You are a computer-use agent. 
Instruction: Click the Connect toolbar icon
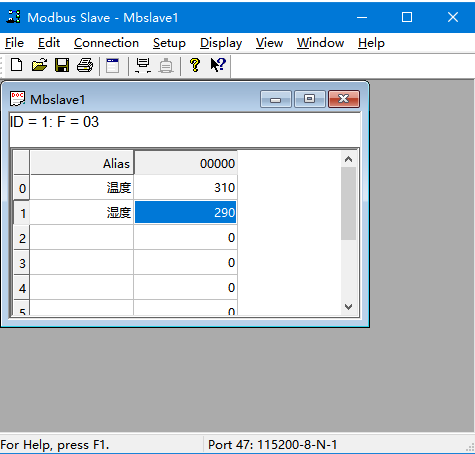pyautogui.click(x=143, y=65)
